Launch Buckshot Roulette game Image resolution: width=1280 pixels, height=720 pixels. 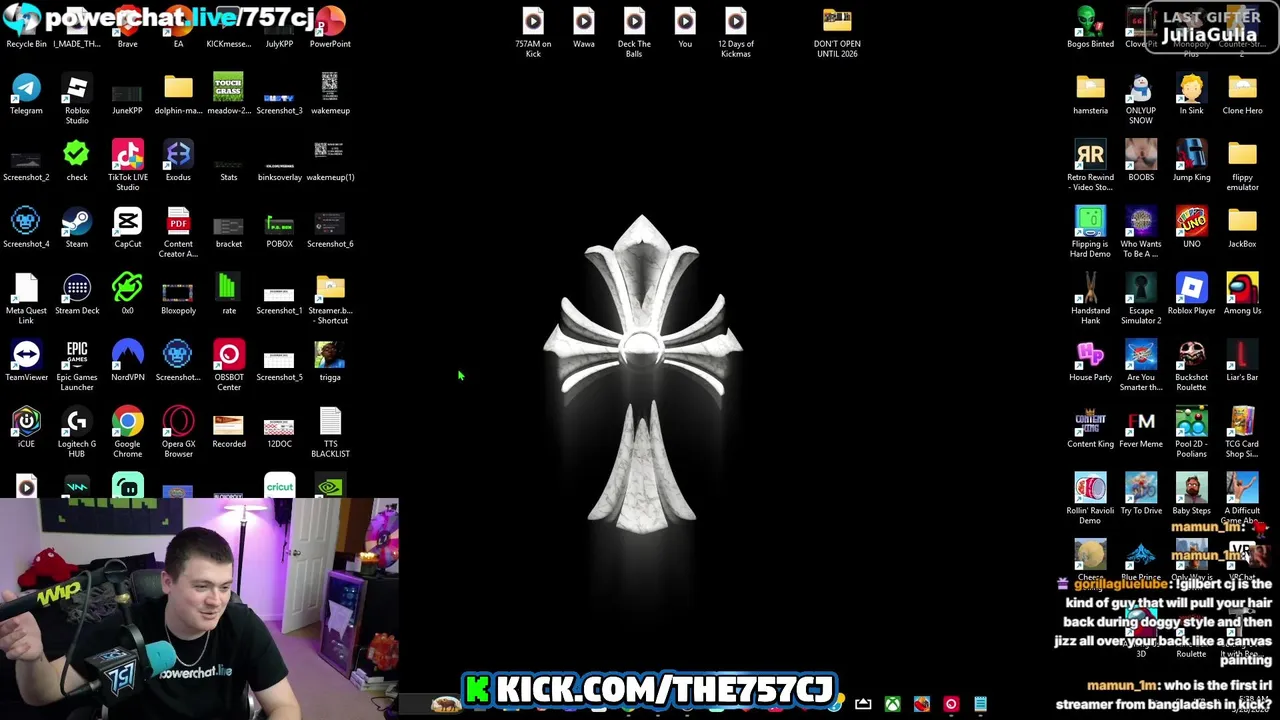[x=1191, y=366]
